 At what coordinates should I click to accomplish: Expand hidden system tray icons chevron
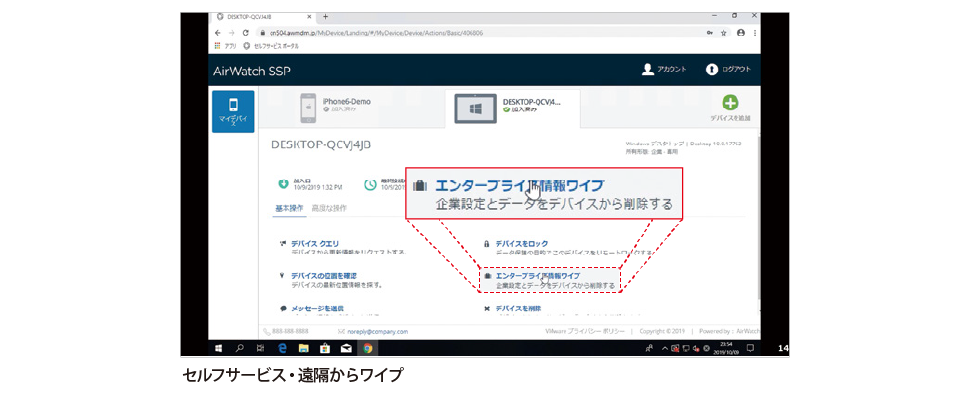(x=664, y=348)
